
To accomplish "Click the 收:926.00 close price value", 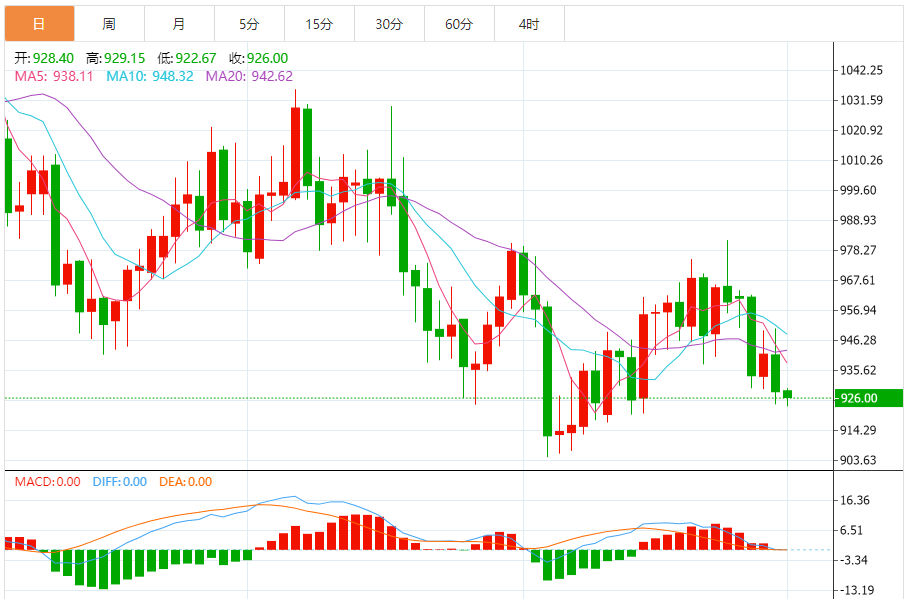I will 259,58.
